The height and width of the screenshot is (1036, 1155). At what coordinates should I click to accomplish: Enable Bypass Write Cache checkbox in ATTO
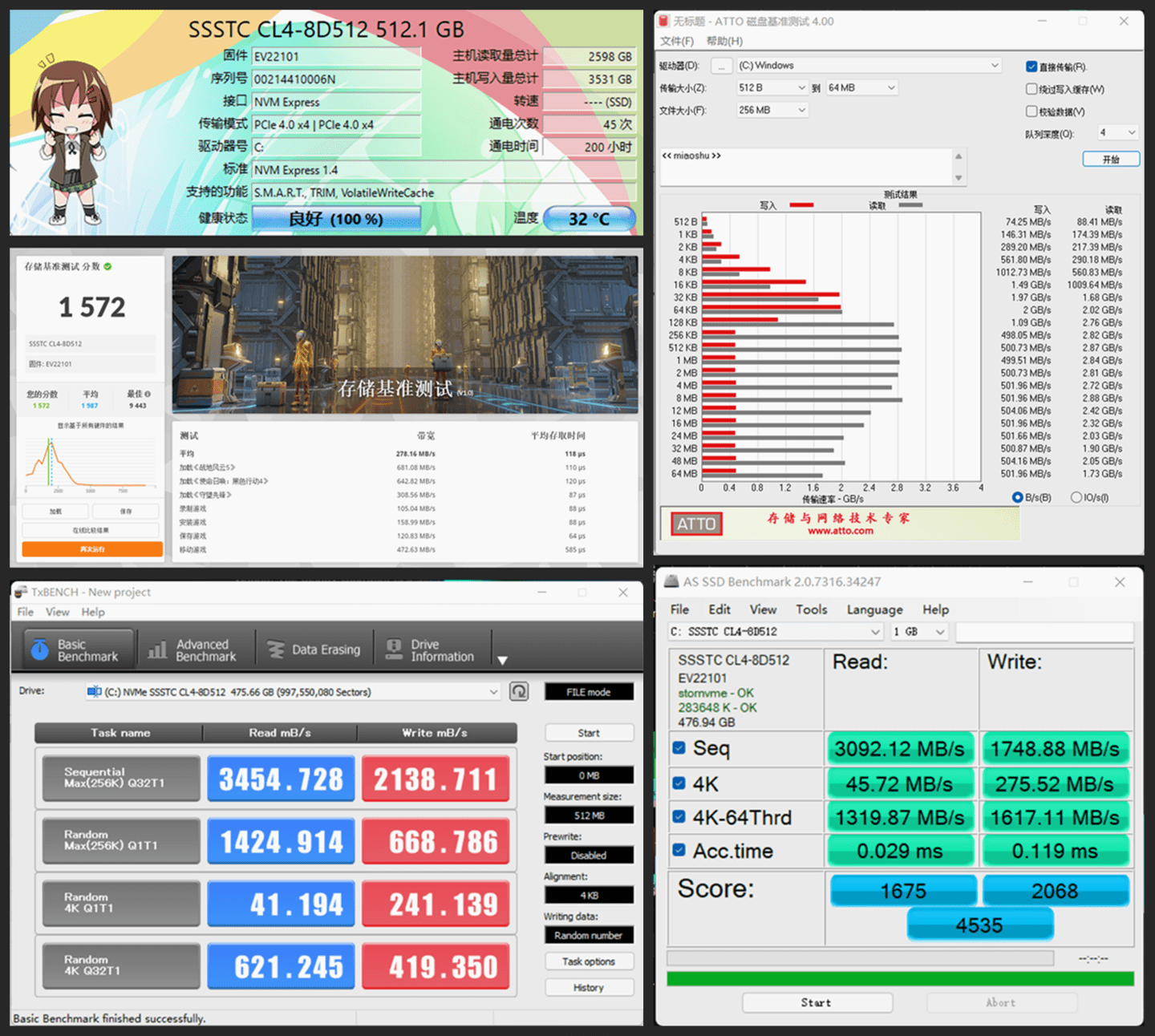click(1031, 89)
